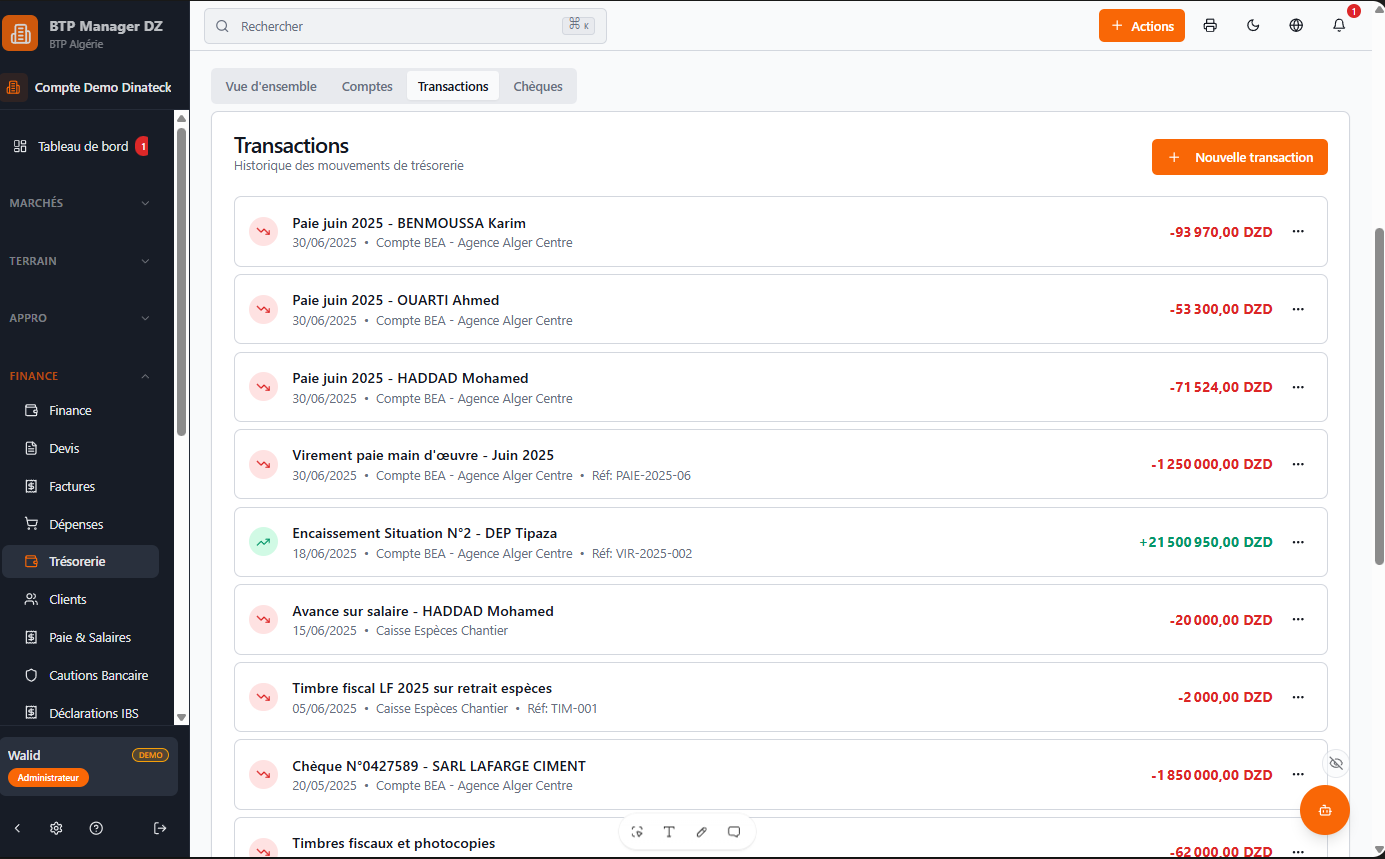1385x859 pixels.
Task: Open Déclarations IBS sidebar item
Action: pos(80,713)
